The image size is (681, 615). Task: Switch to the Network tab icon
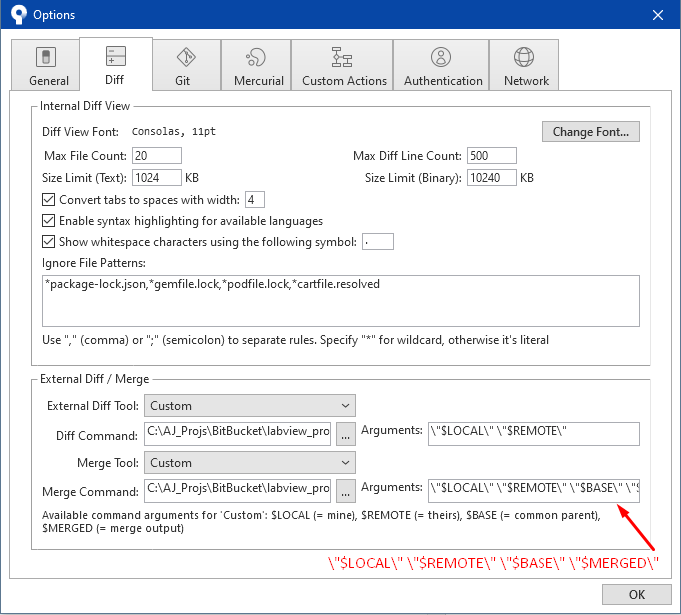(525, 57)
